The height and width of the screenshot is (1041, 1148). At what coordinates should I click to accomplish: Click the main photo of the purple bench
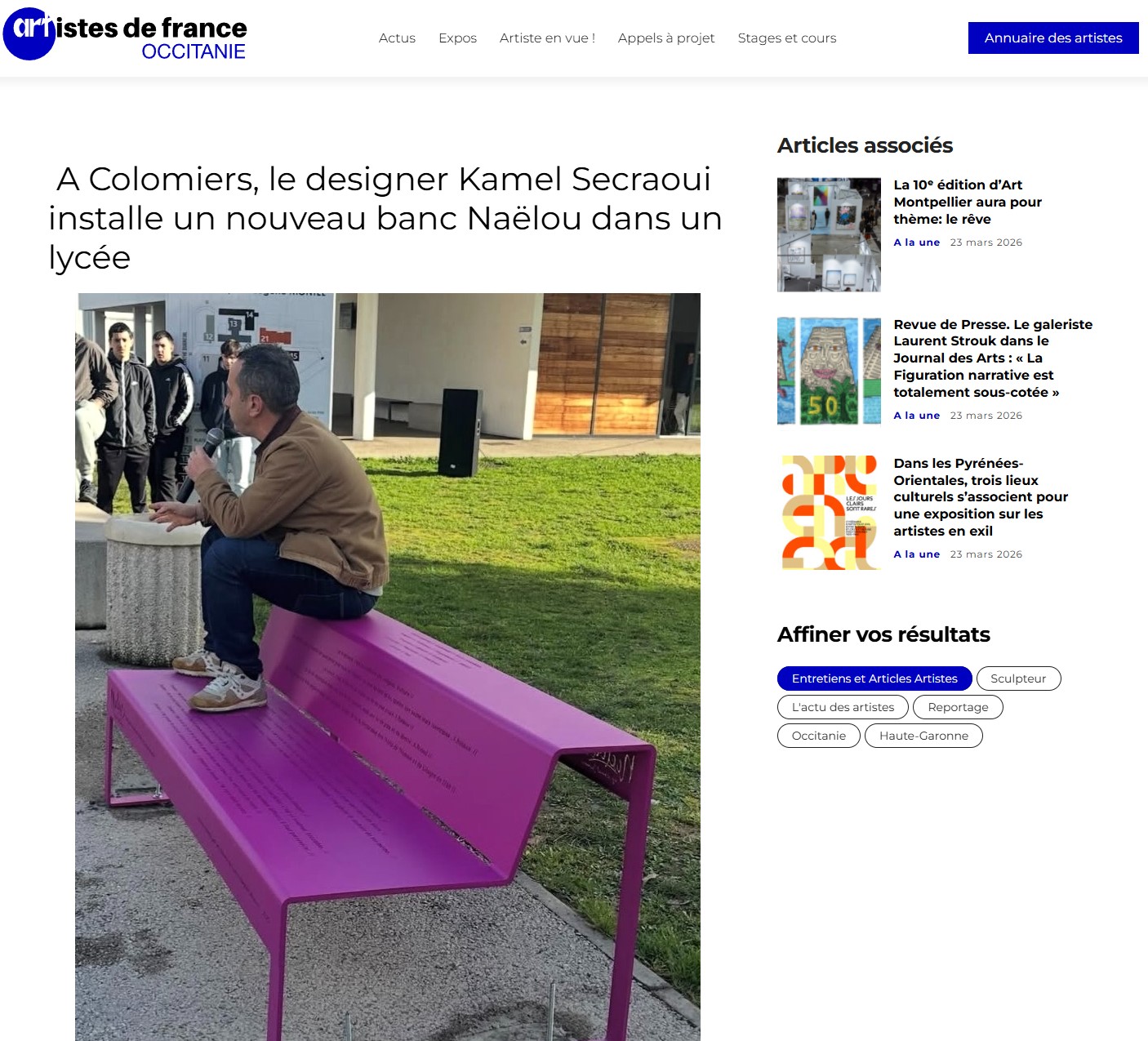tap(388, 667)
